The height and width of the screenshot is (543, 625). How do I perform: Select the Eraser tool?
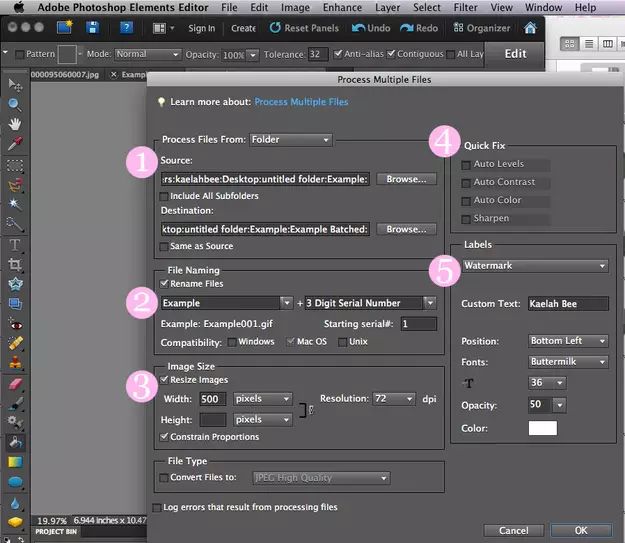[x=15, y=383]
